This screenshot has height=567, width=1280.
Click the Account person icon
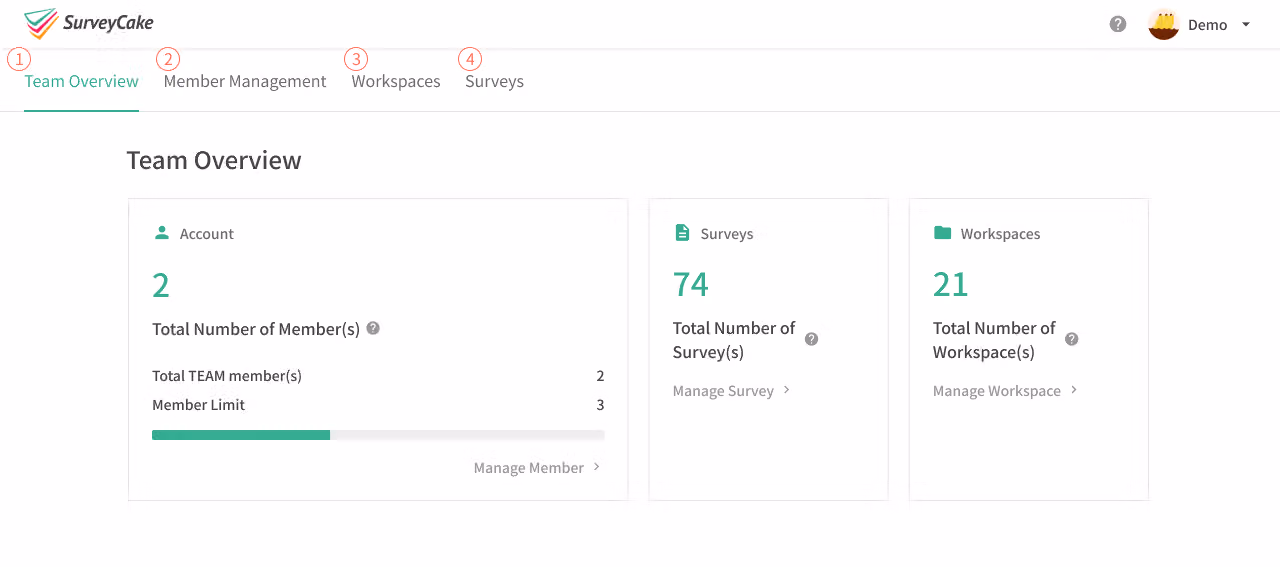click(x=162, y=233)
